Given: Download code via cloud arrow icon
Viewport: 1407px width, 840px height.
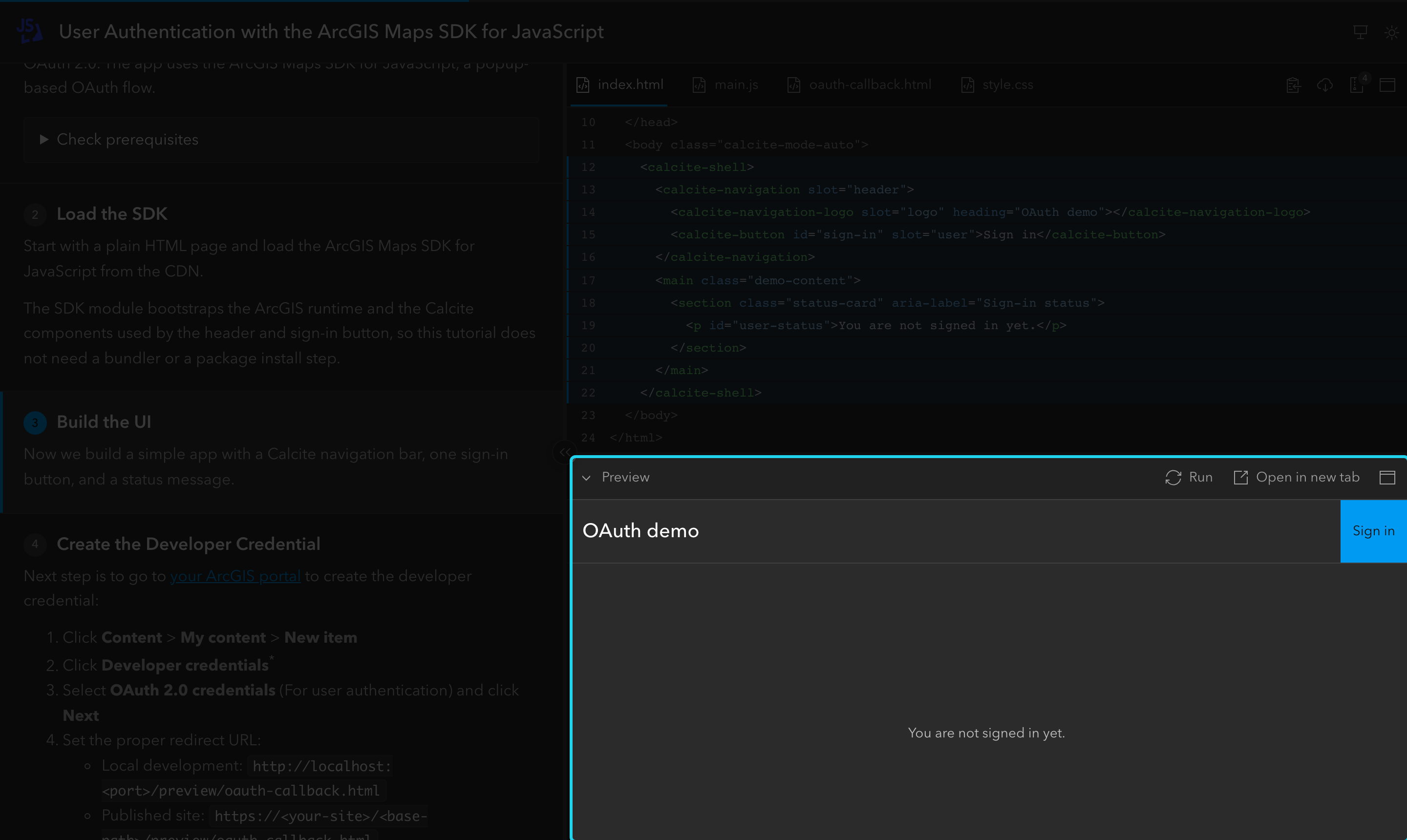Looking at the screenshot, I should point(1324,85).
